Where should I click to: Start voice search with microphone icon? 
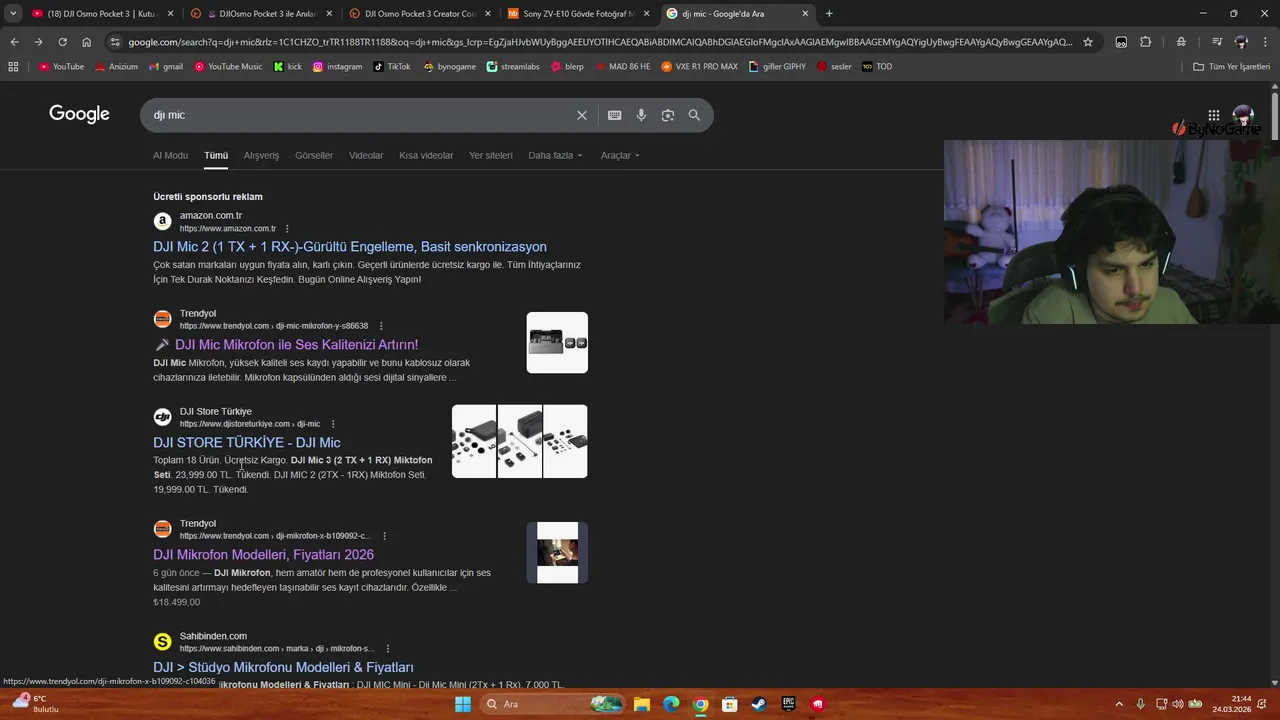pyautogui.click(x=641, y=115)
